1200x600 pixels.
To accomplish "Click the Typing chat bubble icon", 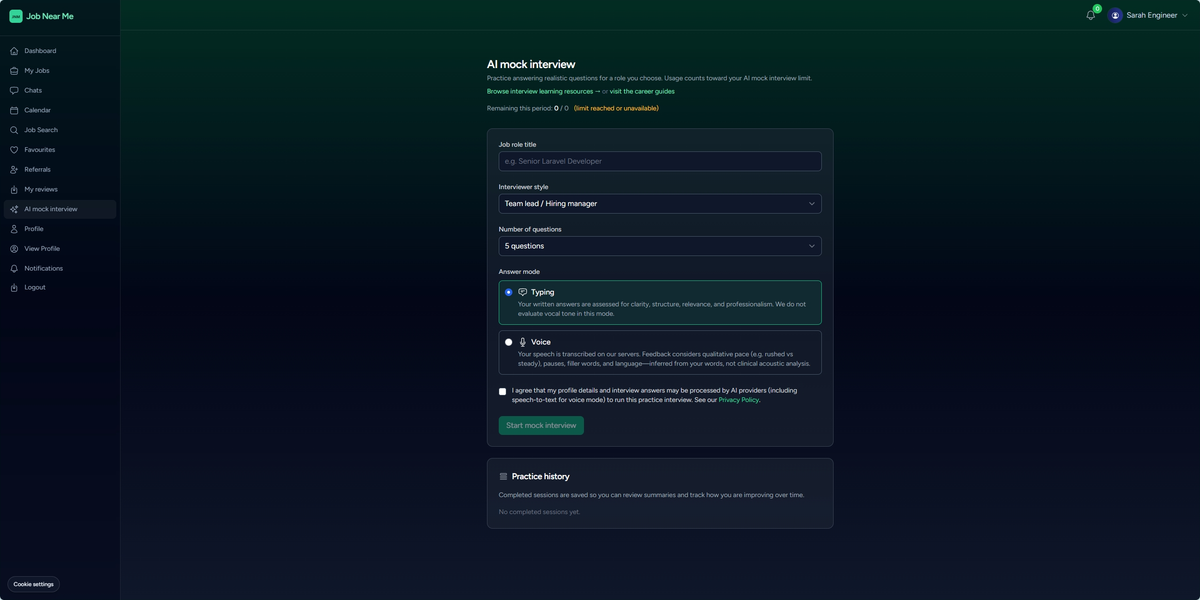I will (523, 292).
